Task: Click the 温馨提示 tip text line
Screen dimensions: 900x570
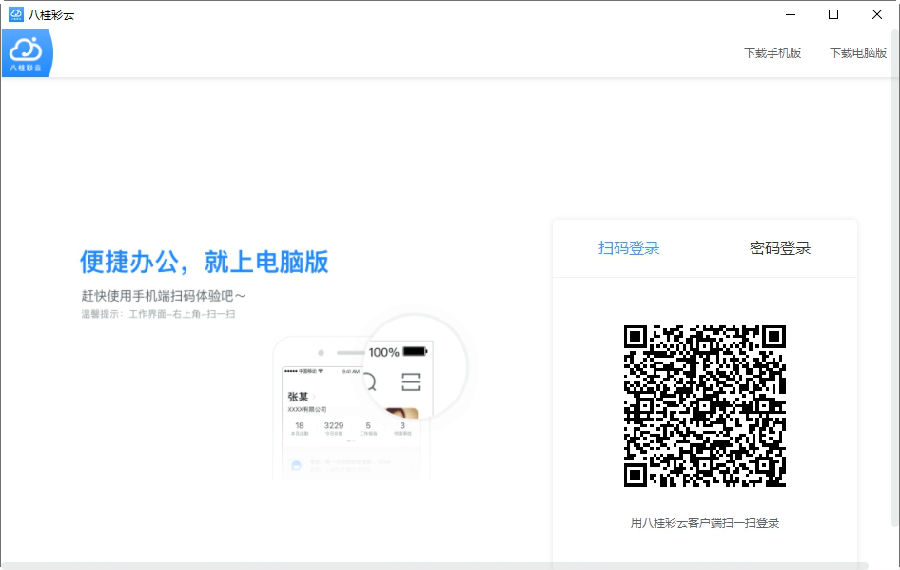Action: [x=158, y=314]
